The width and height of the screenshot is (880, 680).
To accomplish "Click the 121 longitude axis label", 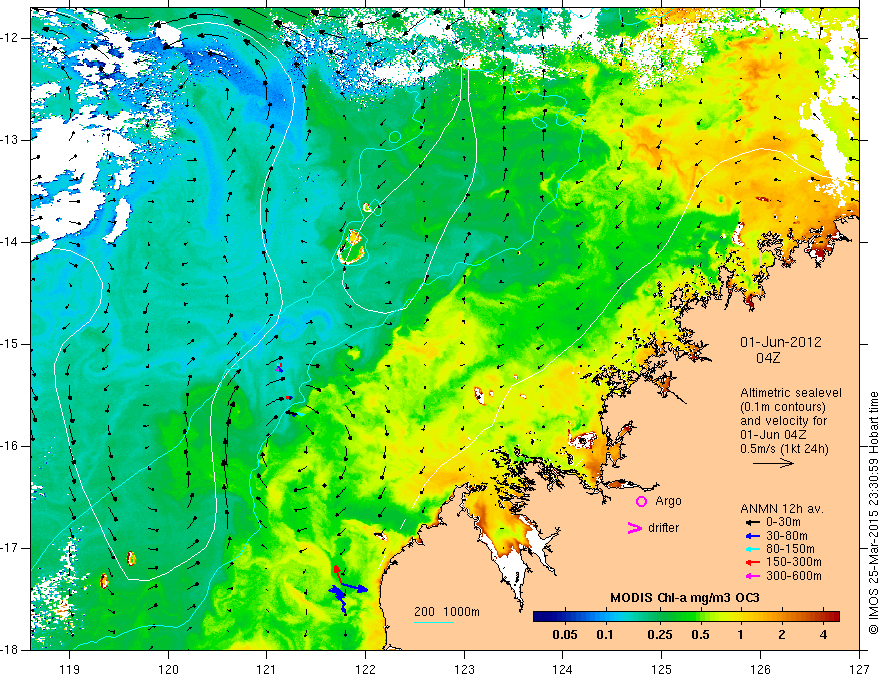I will (267, 670).
